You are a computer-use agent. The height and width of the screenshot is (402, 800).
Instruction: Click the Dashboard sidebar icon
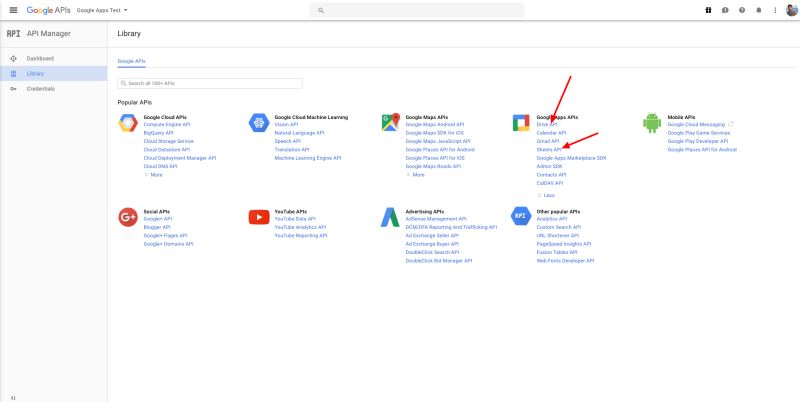tap(13, 59)
